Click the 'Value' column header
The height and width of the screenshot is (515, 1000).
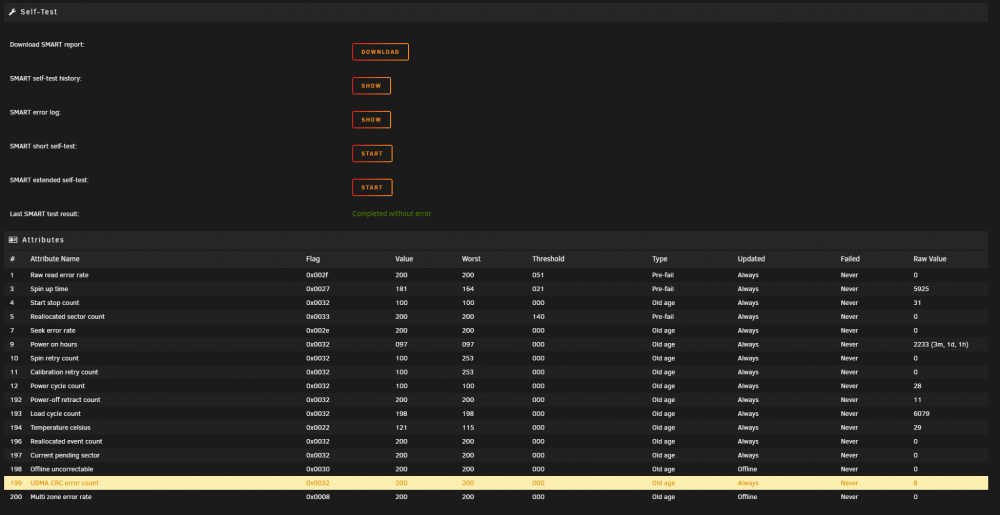point(404,259)
